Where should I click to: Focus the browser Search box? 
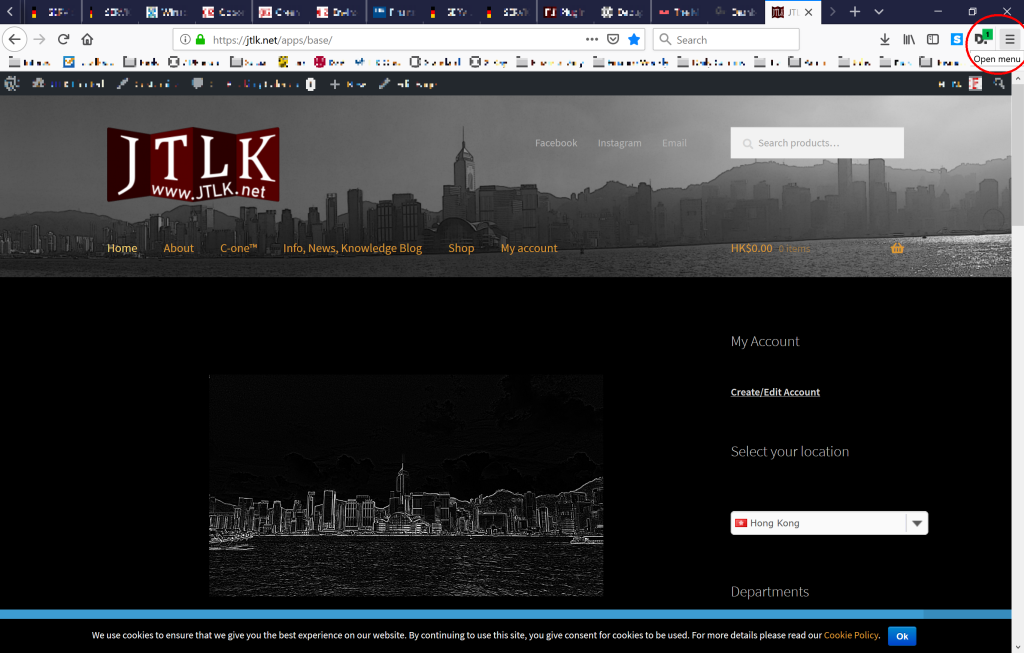pyautogui.click(x=726, y=40)
